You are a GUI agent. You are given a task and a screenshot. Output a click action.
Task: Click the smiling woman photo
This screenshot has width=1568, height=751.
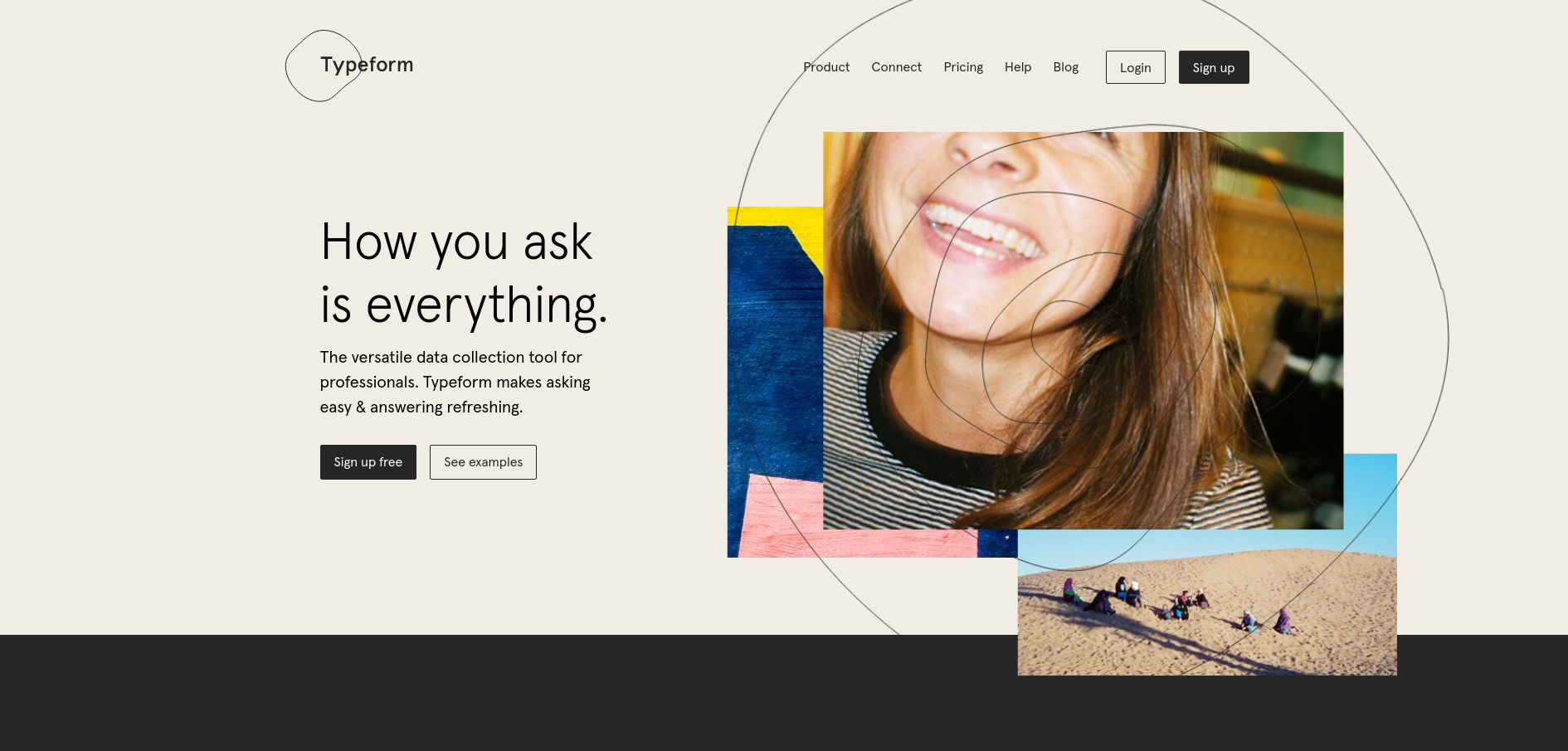point(1083,330)
